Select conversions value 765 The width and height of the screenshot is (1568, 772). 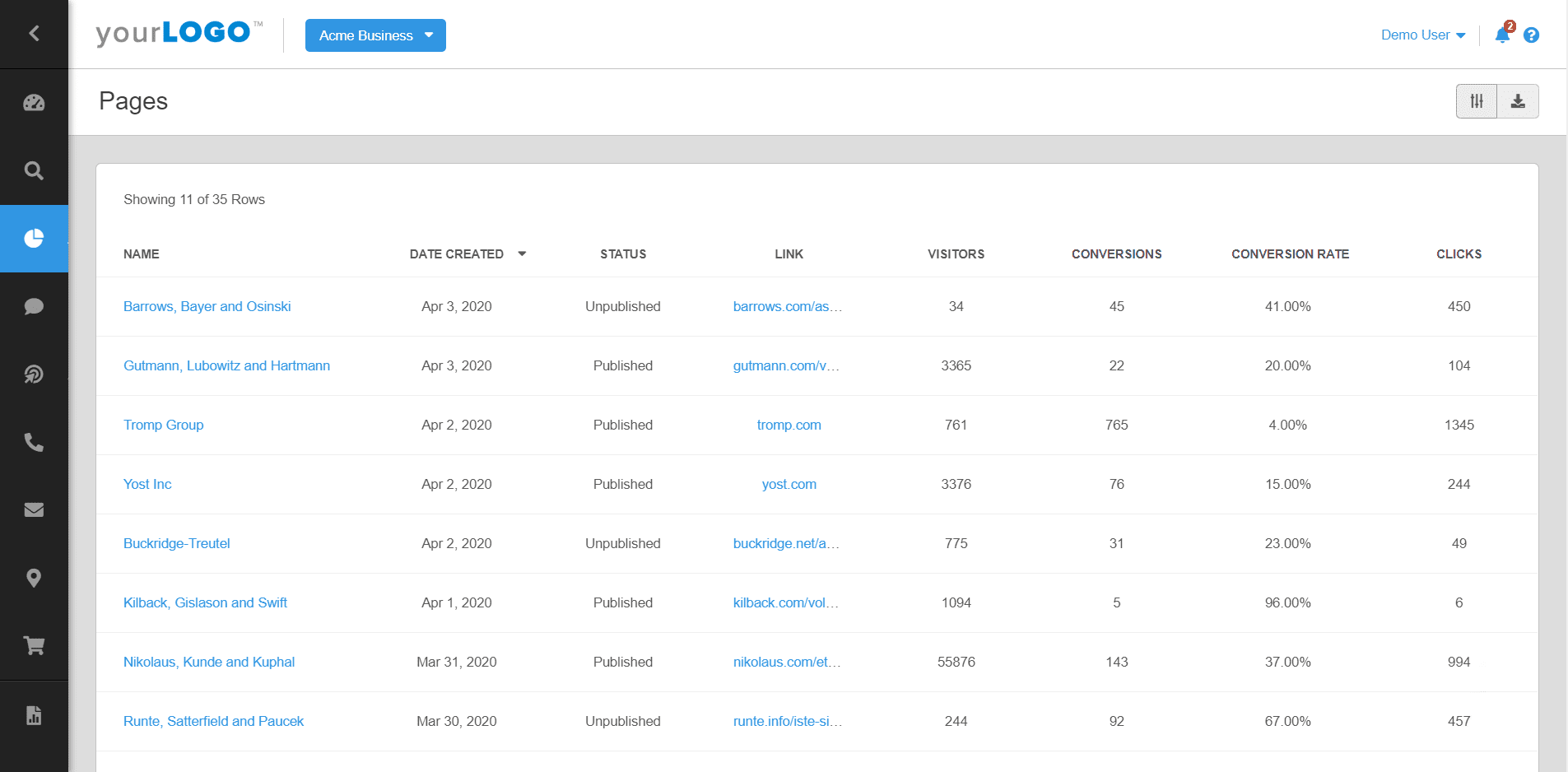[x=1116, y=425]
